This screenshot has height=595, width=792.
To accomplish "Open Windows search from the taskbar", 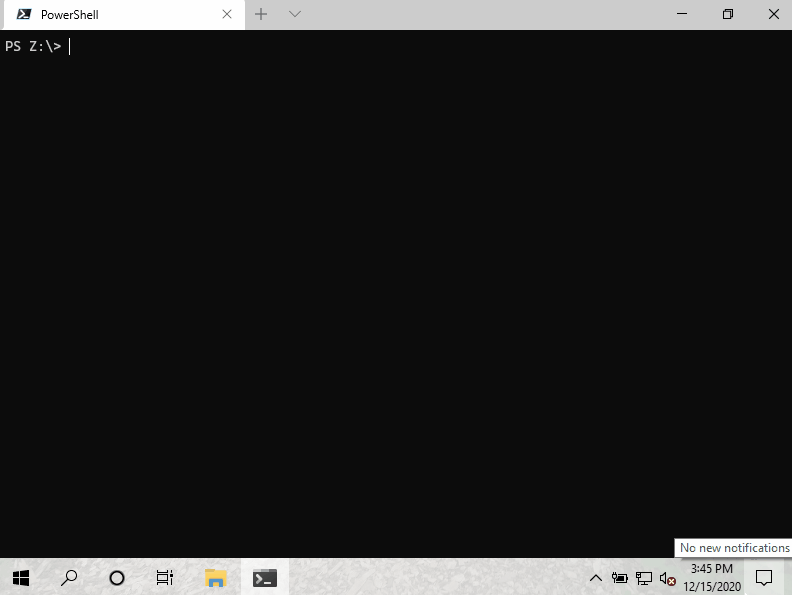I will [69, 577].
